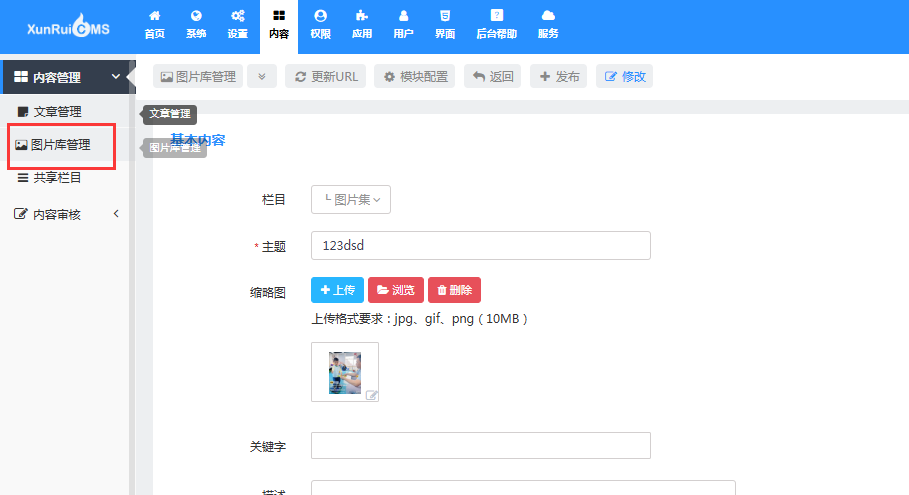Viewport: 909px width, 495px height.
Task: Expand the double-chevron toolbar dropdown
Action: click(x=261, y=77)
